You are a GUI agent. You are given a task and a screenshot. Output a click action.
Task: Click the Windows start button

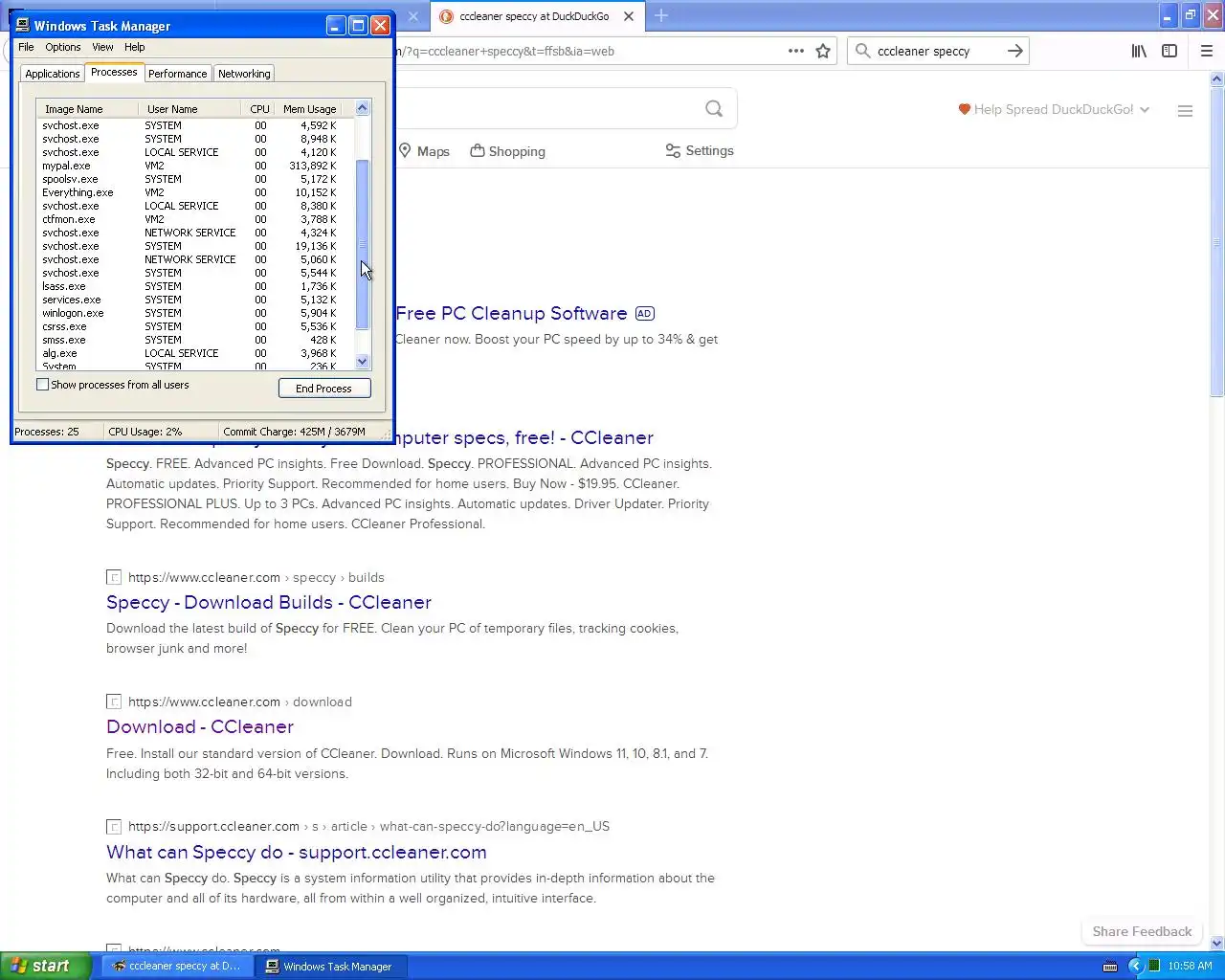pos(46,967)
